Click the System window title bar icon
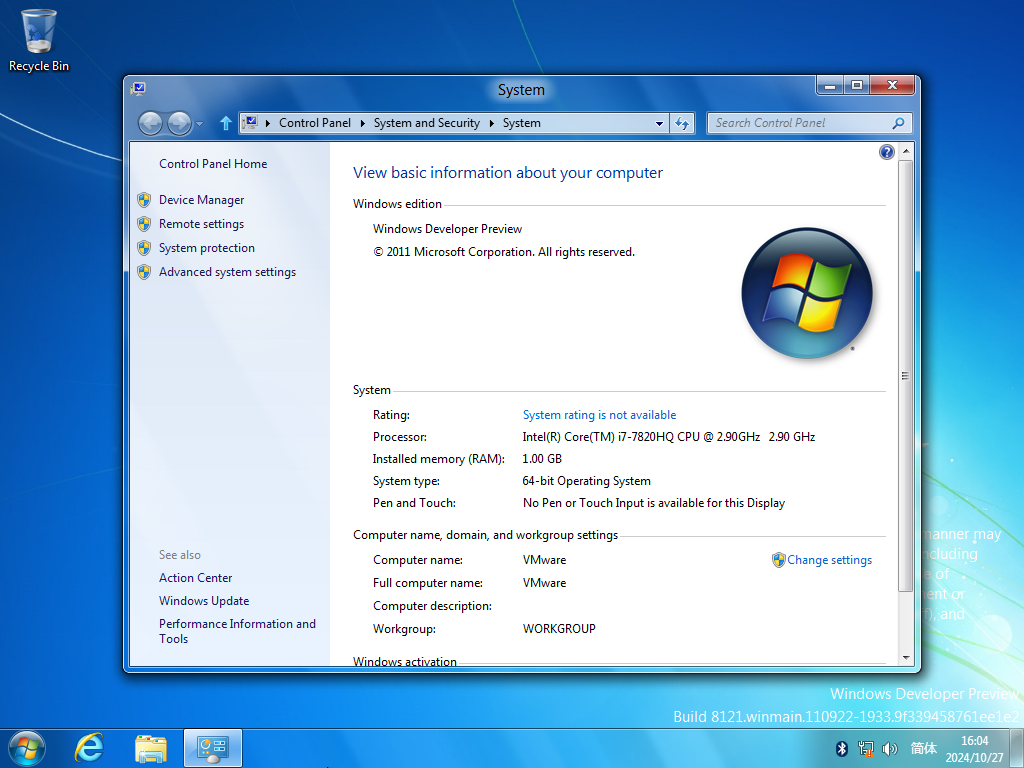This screenshot has height=768, width=1024. coord(138,89)
